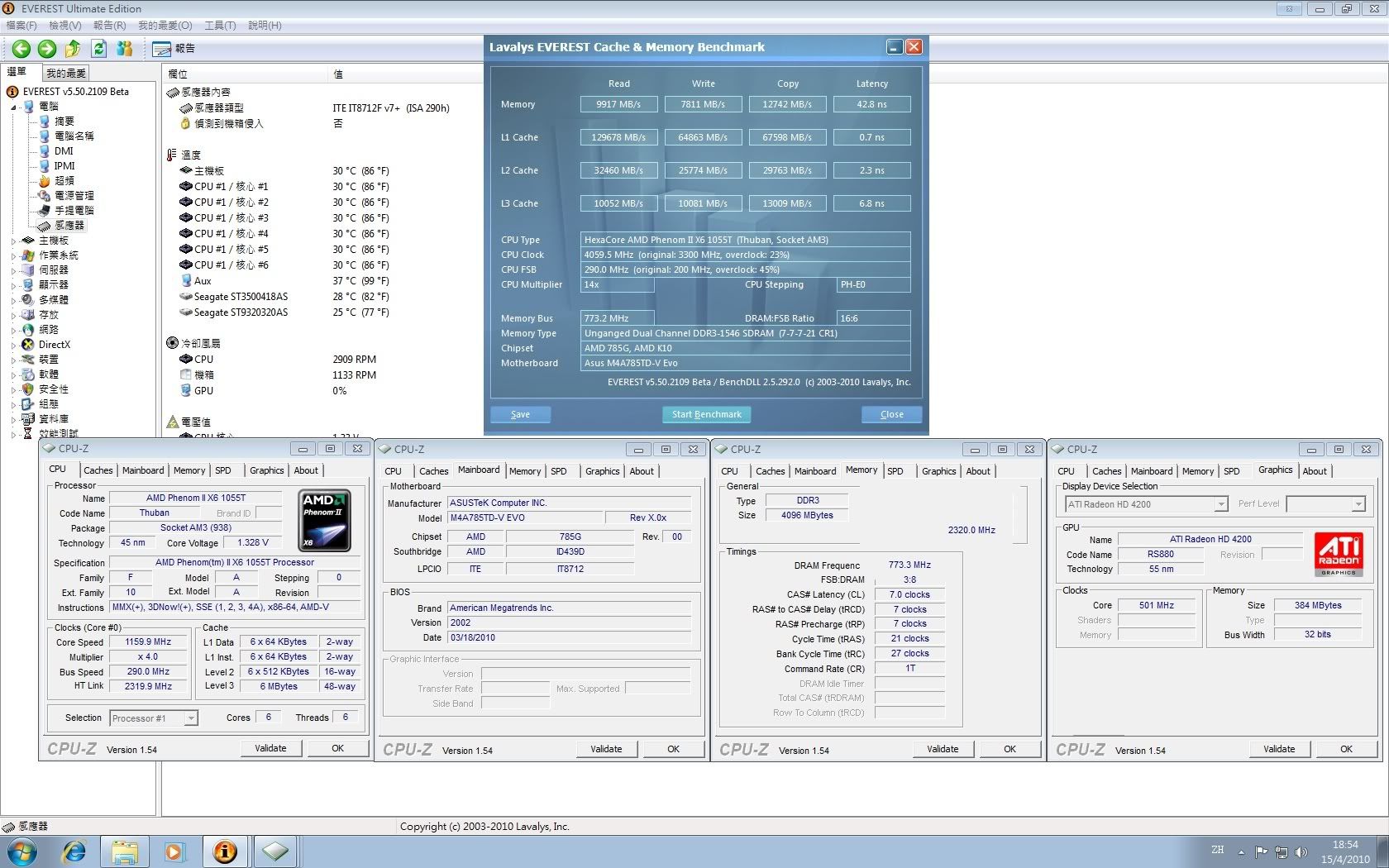
Task: Click the green Back arrow toolbar icon
Action: [x=21, y=49]
